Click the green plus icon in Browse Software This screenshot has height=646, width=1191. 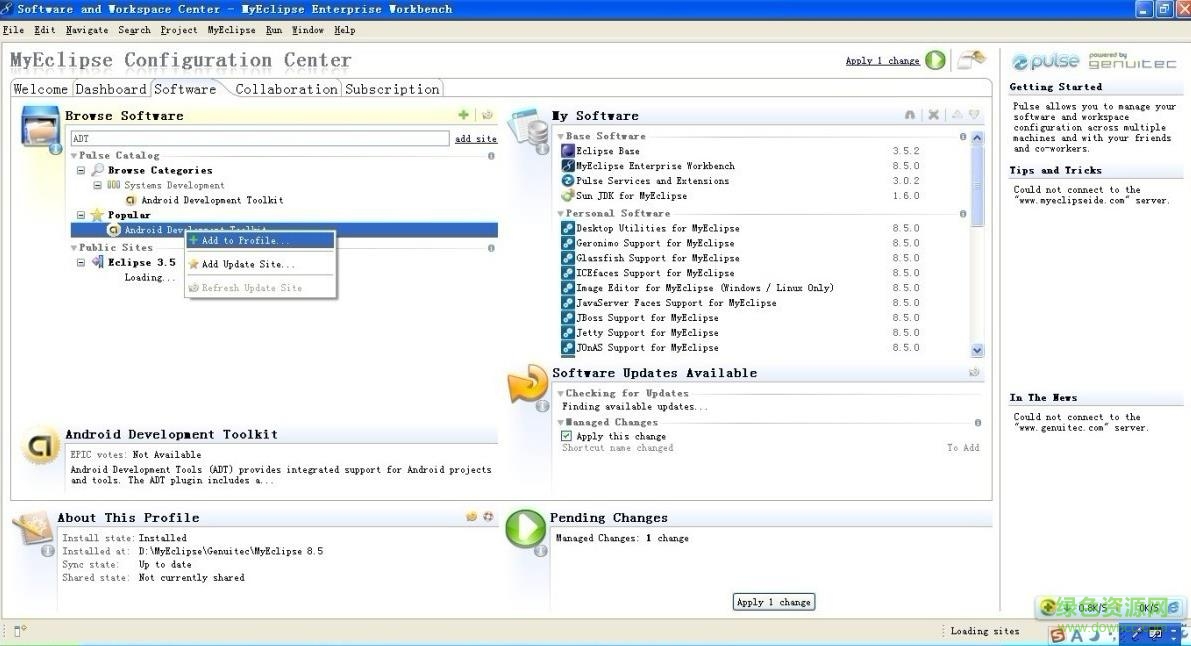point(463,114)
